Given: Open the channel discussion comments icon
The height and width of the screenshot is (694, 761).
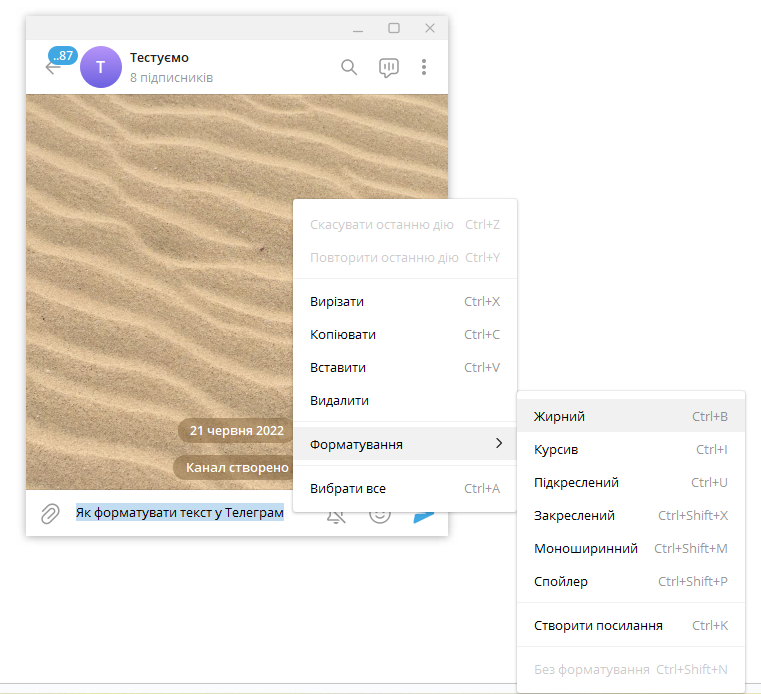Looking at the screenshot, I should pos(389,67).
